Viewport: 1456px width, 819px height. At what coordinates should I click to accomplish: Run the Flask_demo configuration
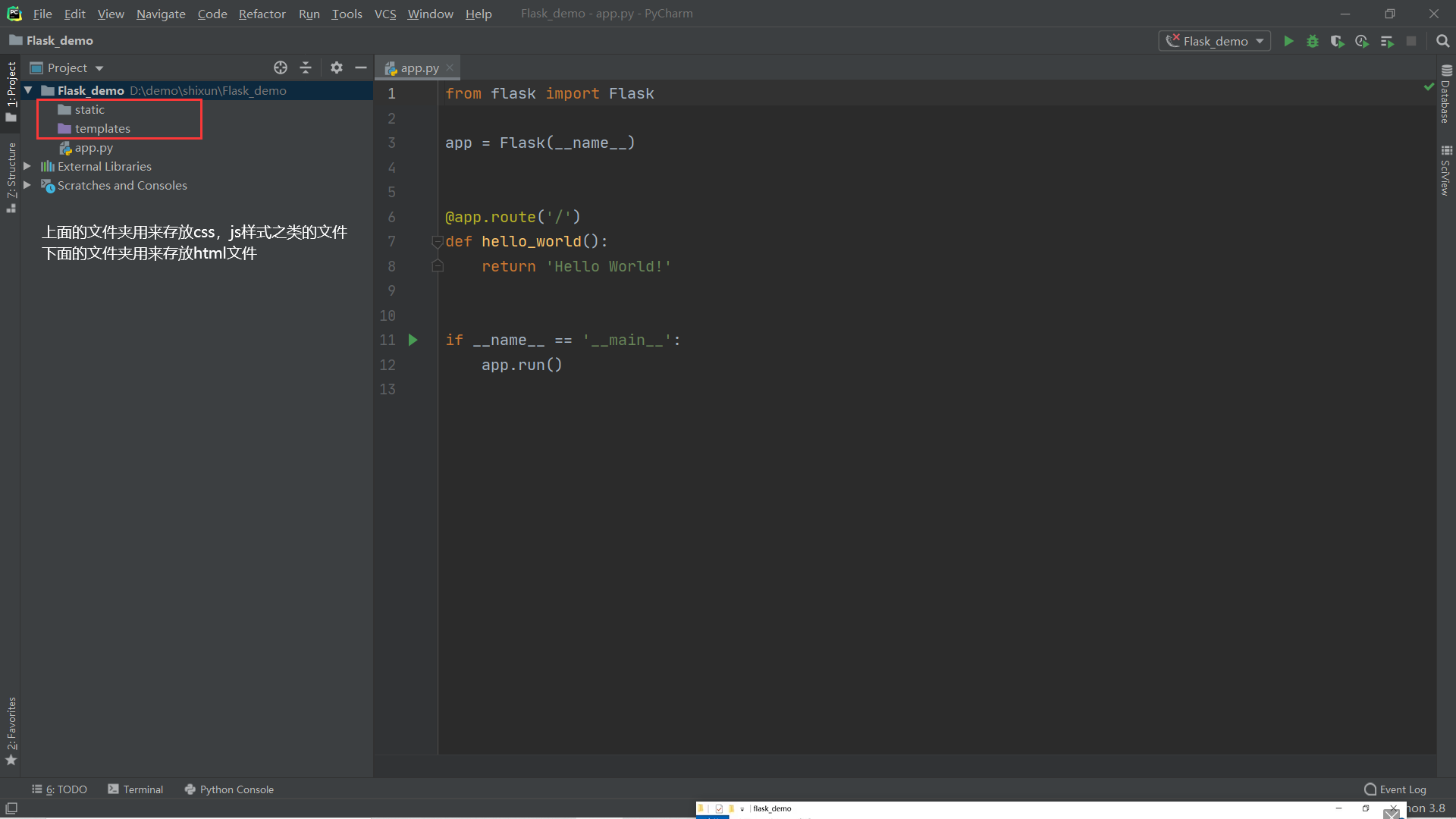coord(1288,41)
